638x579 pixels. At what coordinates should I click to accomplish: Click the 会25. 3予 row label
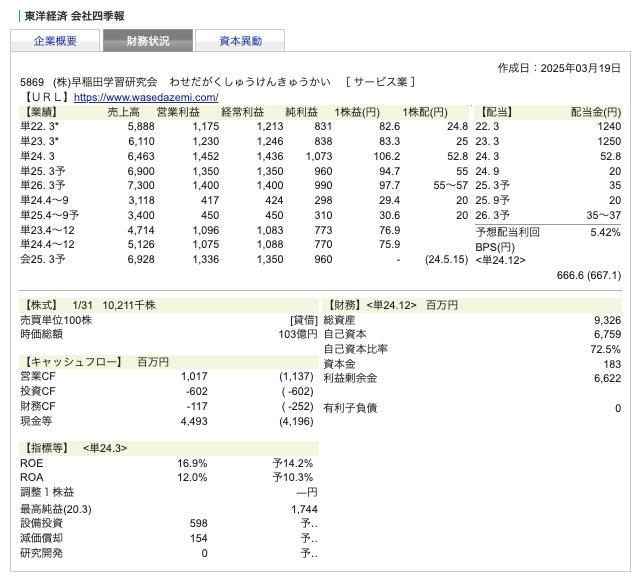tap(43, 259)
